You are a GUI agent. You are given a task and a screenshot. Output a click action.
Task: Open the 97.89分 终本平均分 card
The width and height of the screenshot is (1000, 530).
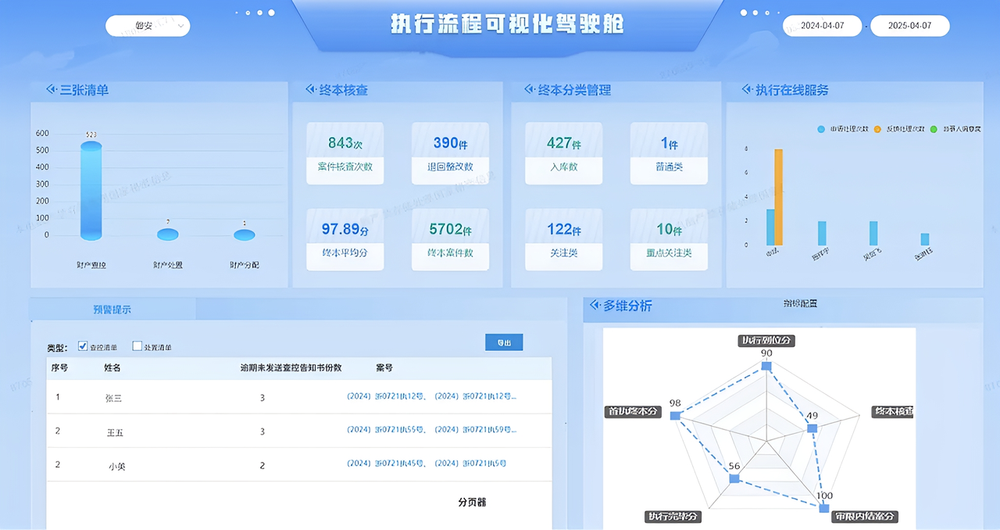[345, 239]
